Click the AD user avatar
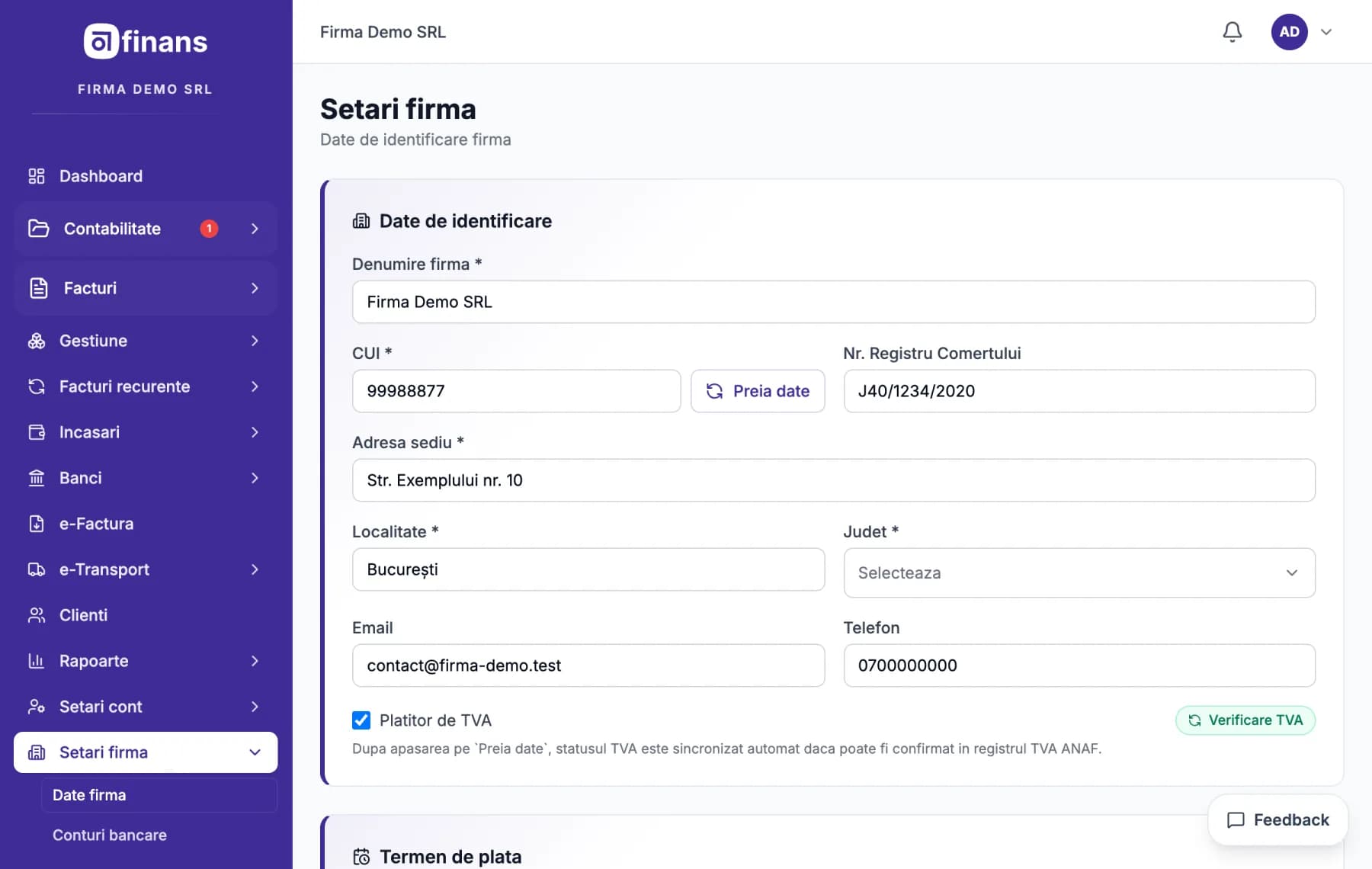This screenshot has height=869, width=1372. click(1289, 32)
